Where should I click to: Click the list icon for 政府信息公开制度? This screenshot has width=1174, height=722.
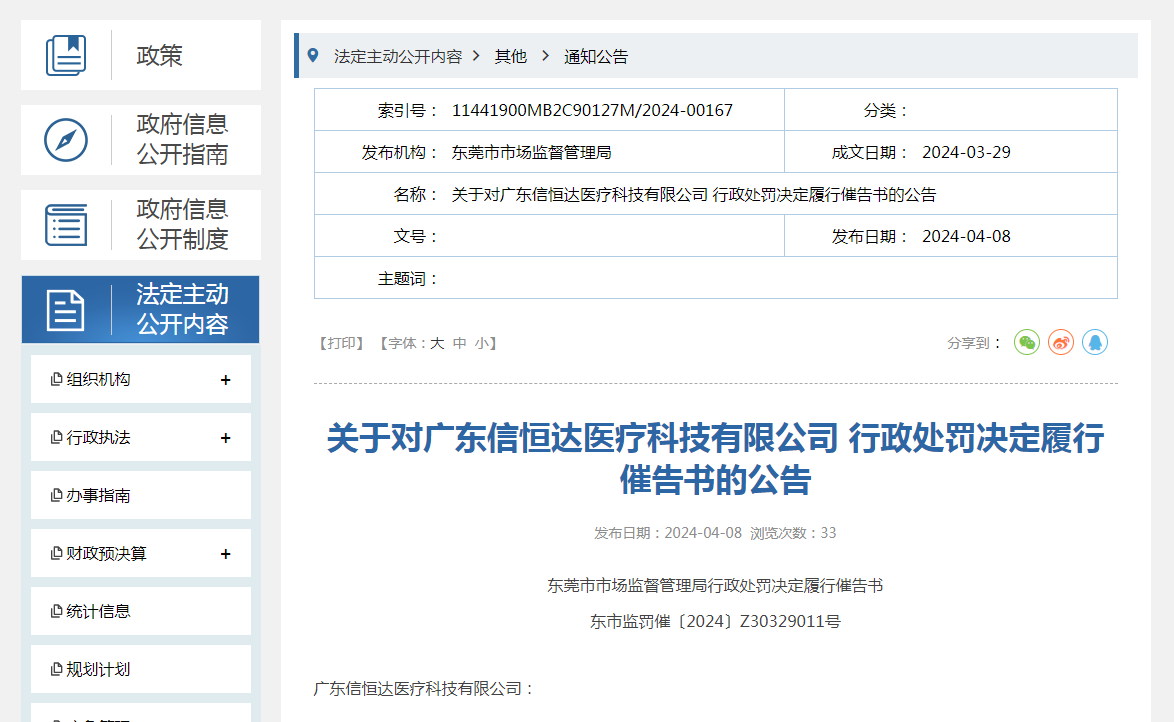[66, 225]
